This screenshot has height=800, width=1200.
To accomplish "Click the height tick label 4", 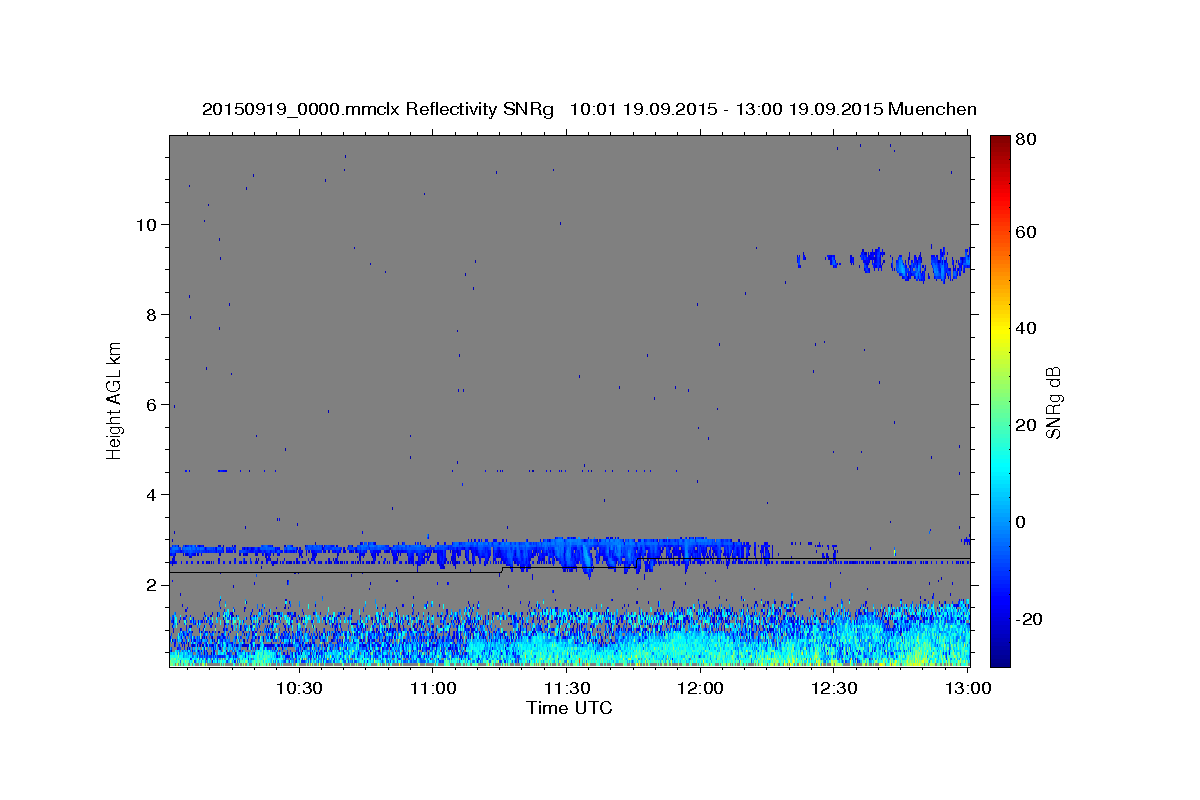I will pyautogui.click(x=152, y=494).
